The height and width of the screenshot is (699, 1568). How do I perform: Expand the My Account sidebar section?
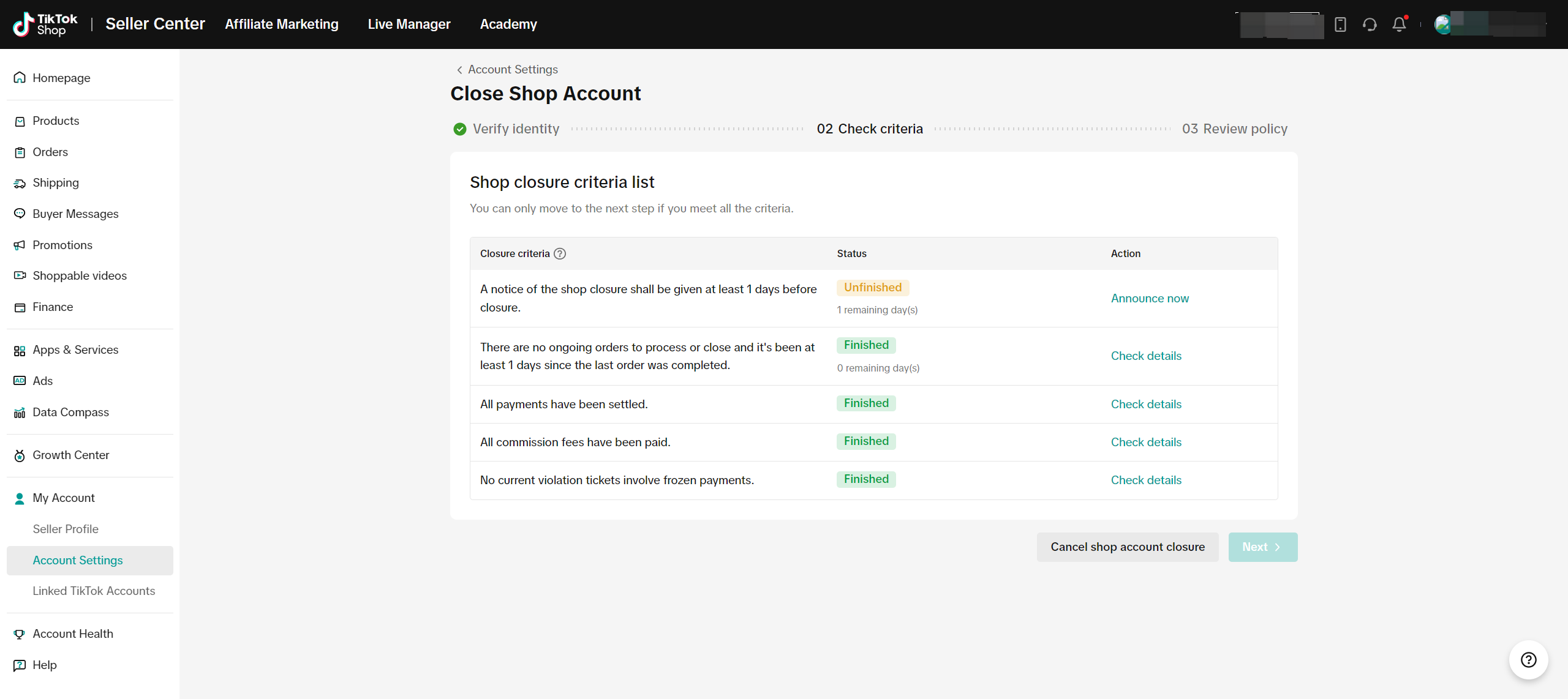pos(64,498)
